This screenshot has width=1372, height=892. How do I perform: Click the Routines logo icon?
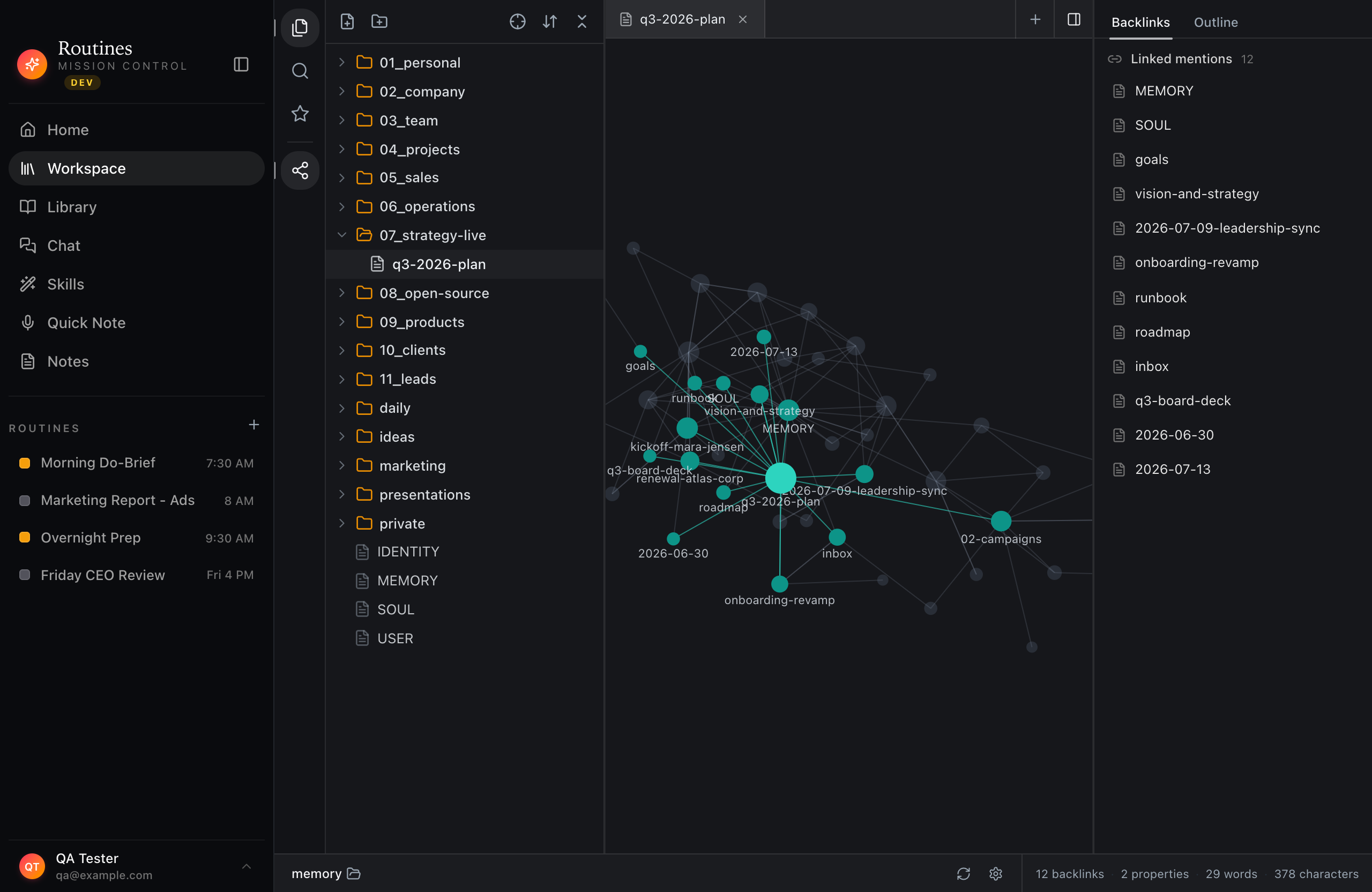pos(32,64)
